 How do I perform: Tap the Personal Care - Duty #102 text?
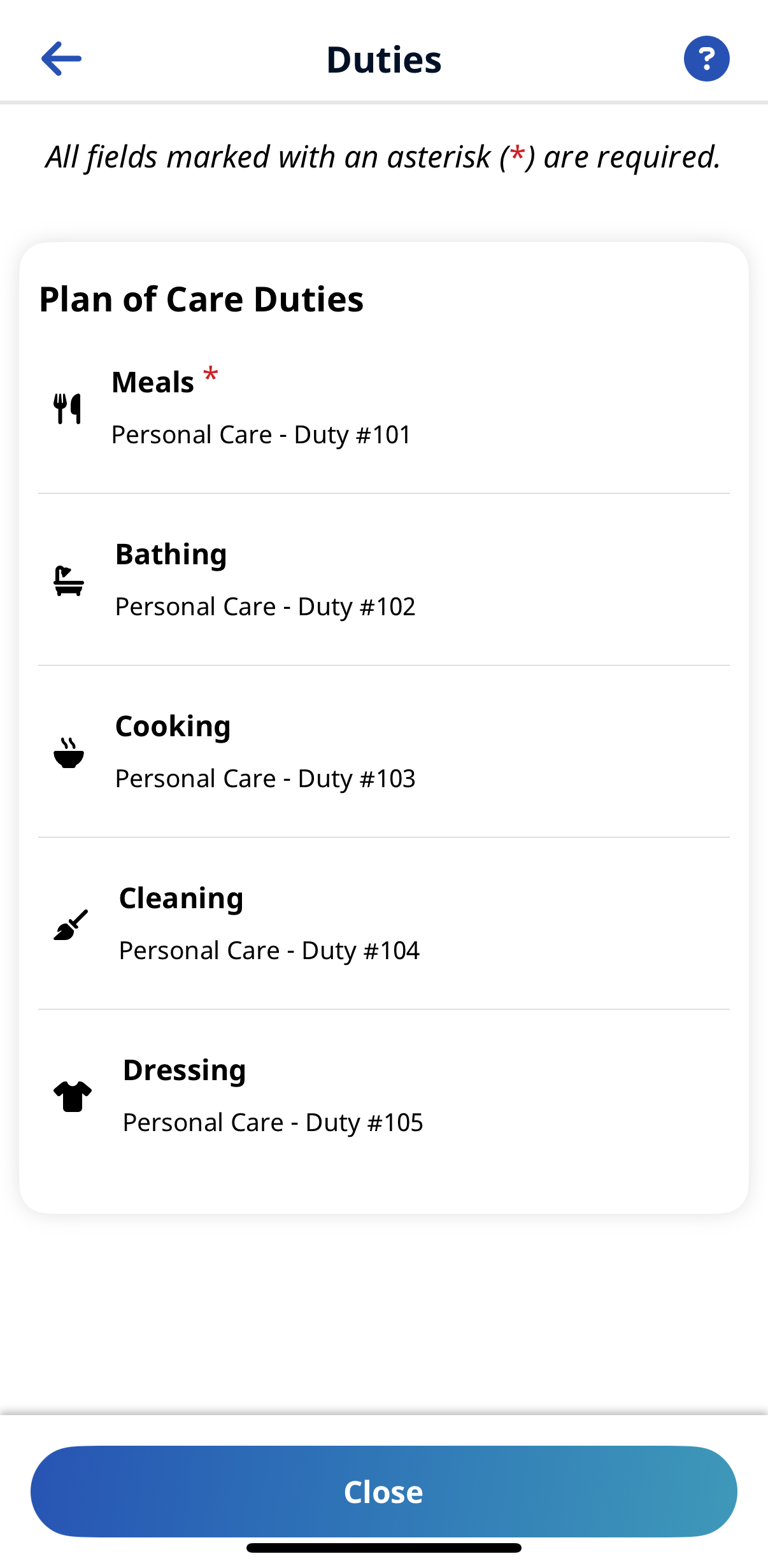[265, 607]
